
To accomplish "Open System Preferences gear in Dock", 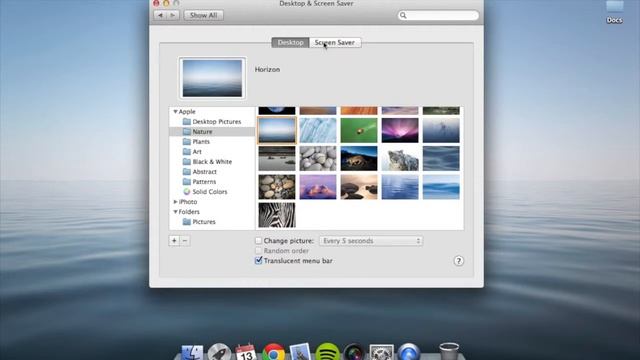I will coord(381,353).
